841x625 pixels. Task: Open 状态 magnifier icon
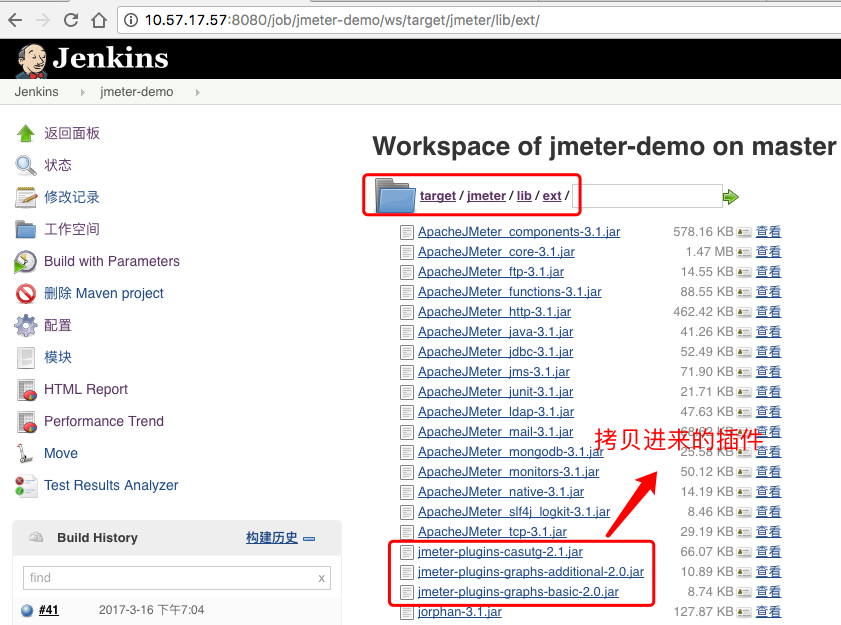tap(25, 165)
